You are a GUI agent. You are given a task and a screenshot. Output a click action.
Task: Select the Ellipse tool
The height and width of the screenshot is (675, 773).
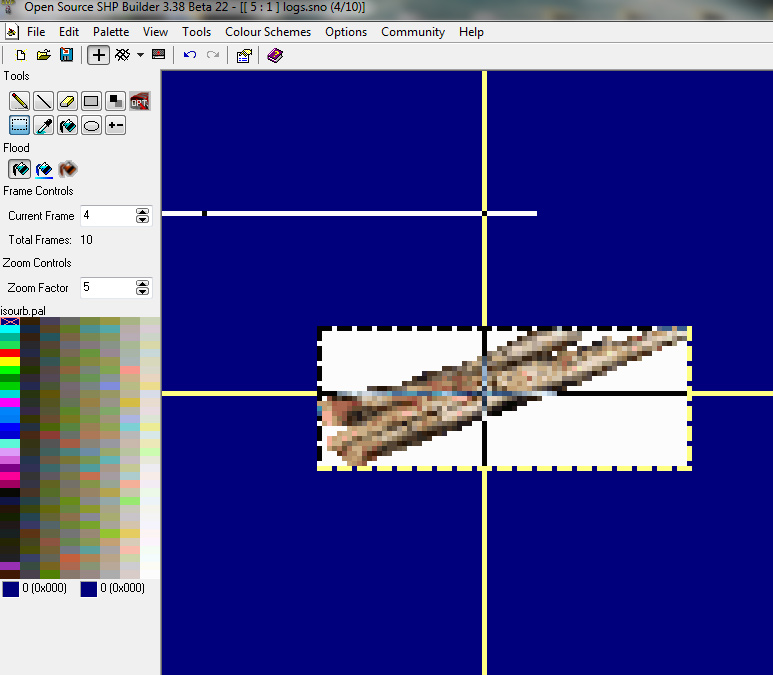coord(91,125)
